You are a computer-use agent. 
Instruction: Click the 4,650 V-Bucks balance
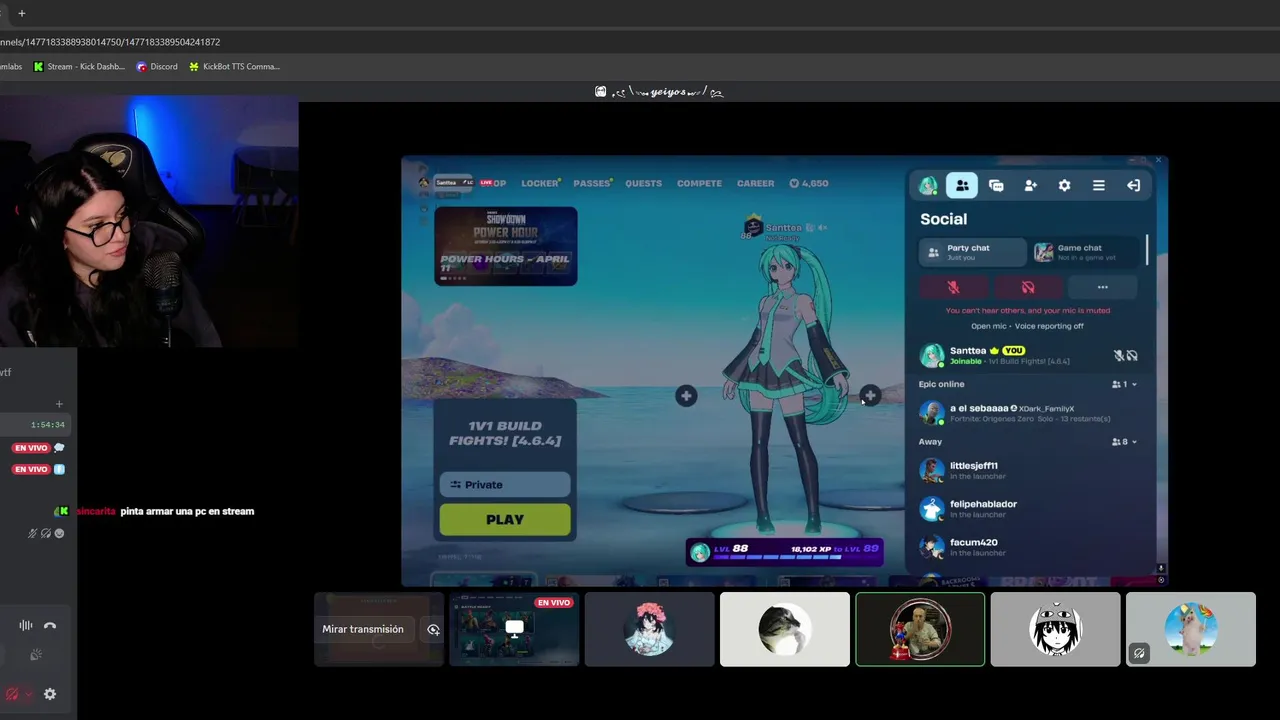coord(808,183)
